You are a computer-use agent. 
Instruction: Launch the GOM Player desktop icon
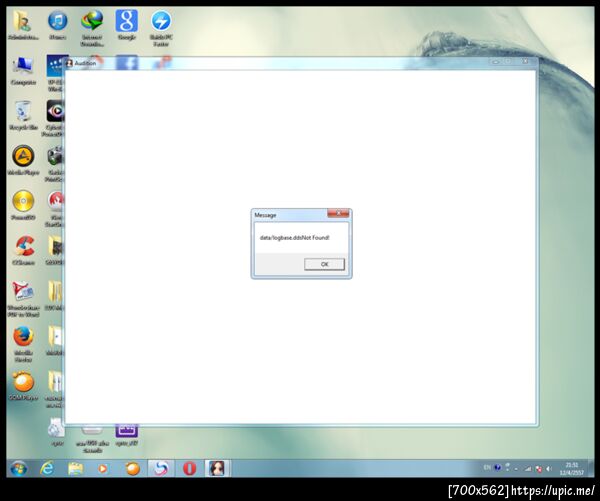pyautogui.click(x=23, y=386)
